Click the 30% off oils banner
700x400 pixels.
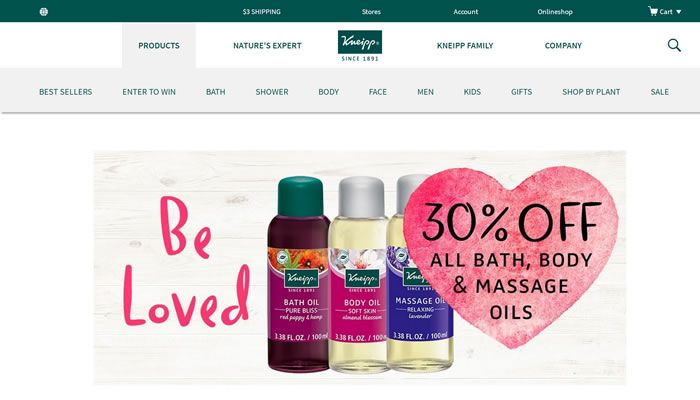coord(360,268)
